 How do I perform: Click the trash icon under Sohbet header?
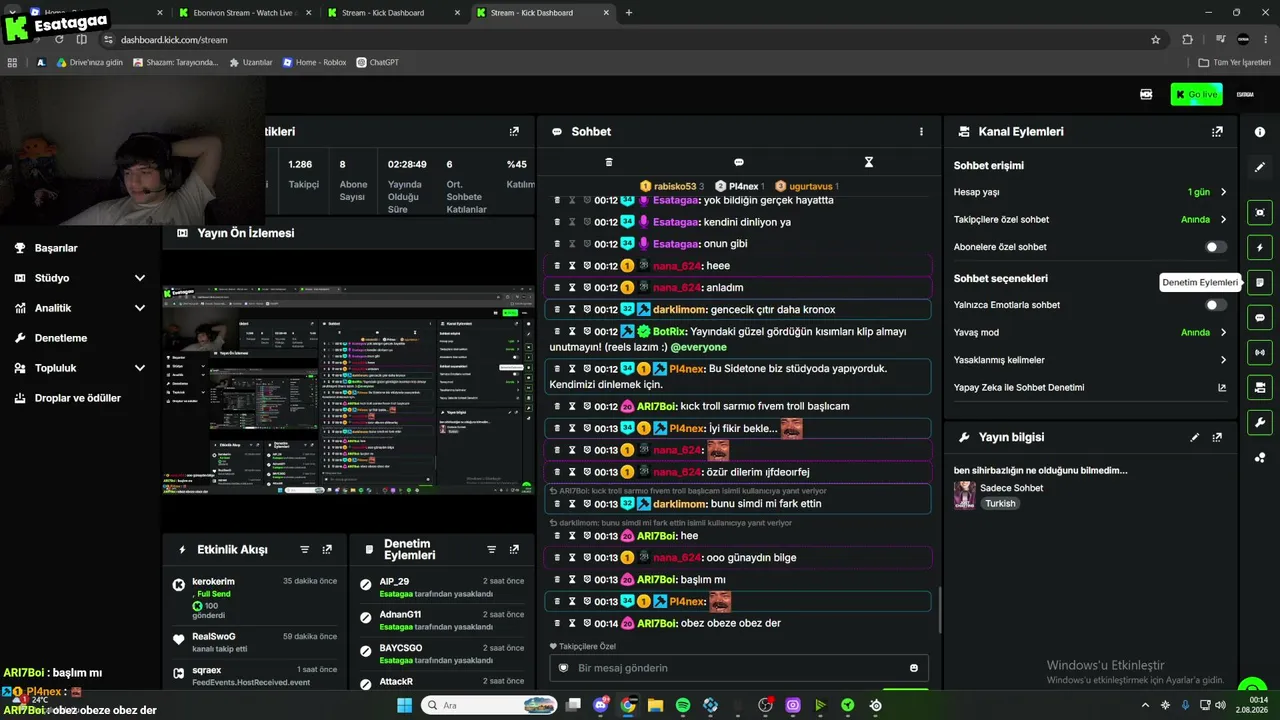608,162
